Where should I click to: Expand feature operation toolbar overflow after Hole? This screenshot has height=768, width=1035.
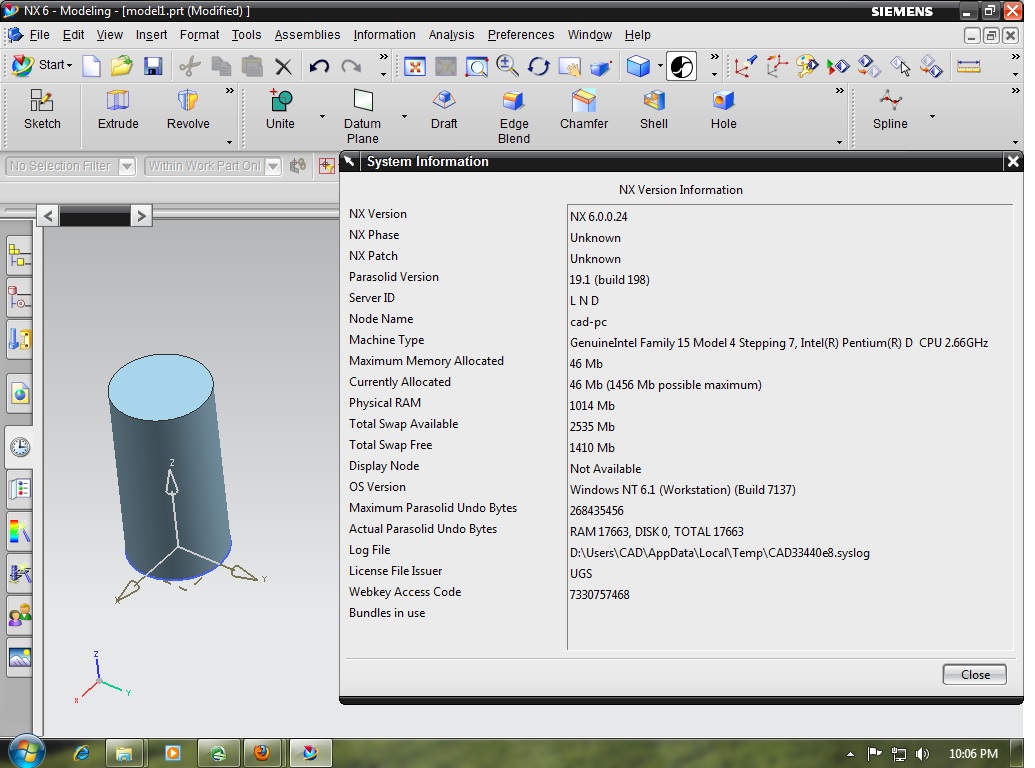click(x=839, y=91)
